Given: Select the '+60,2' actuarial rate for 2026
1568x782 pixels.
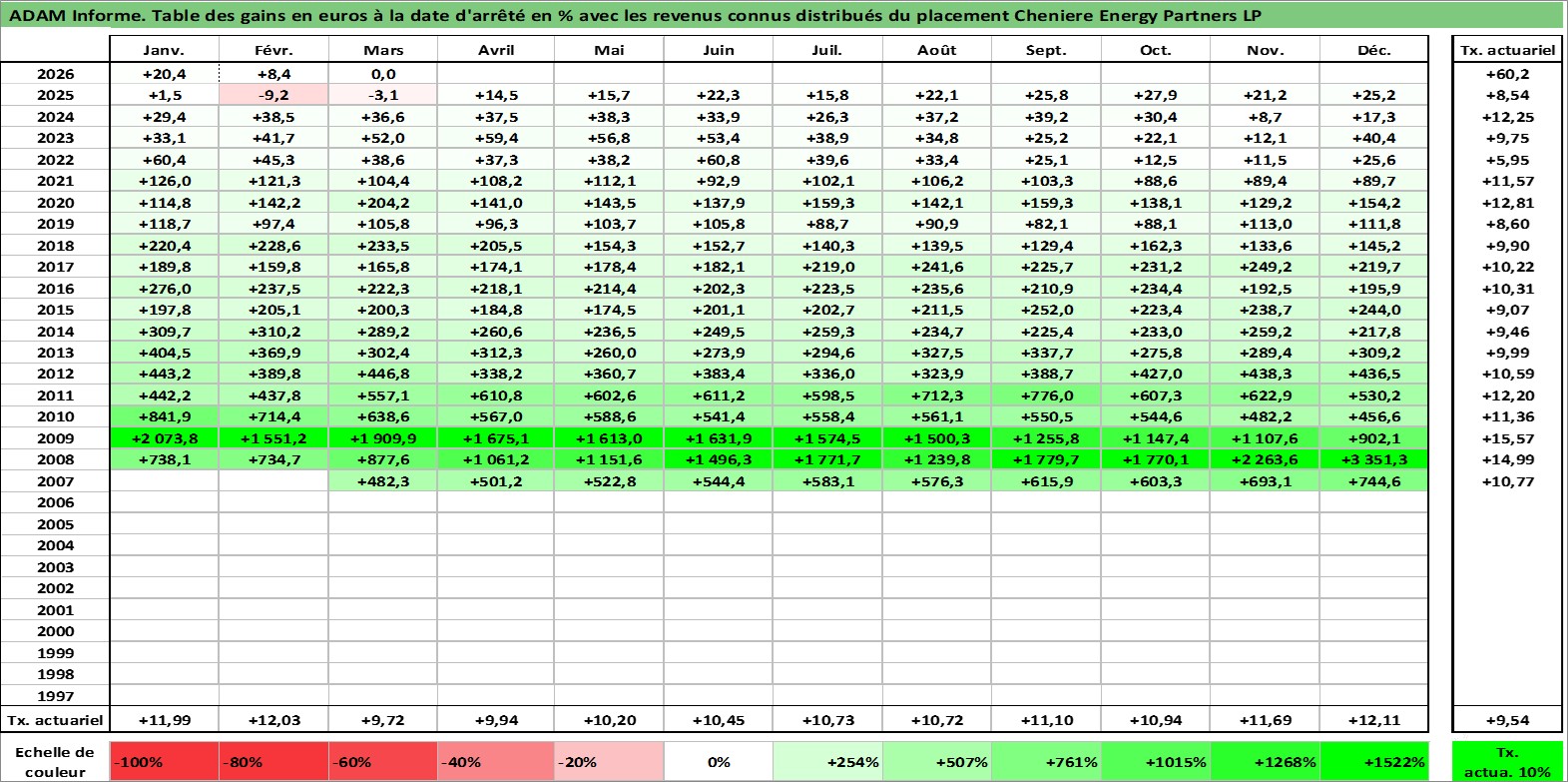Looking at the screenshot, I should [x=1507, y=74].
